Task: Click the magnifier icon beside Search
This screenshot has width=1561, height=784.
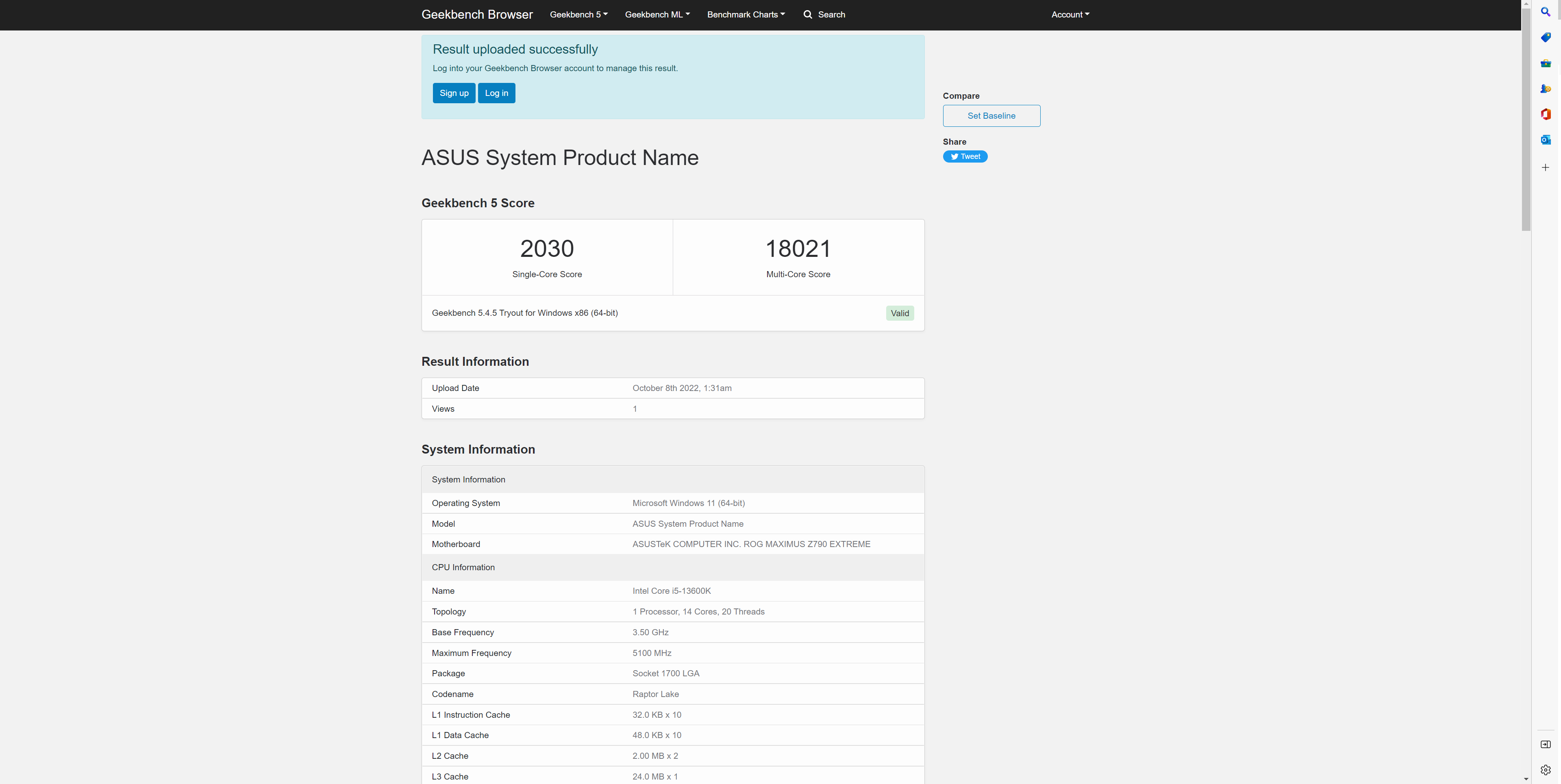Action: (x=807, y=15)
